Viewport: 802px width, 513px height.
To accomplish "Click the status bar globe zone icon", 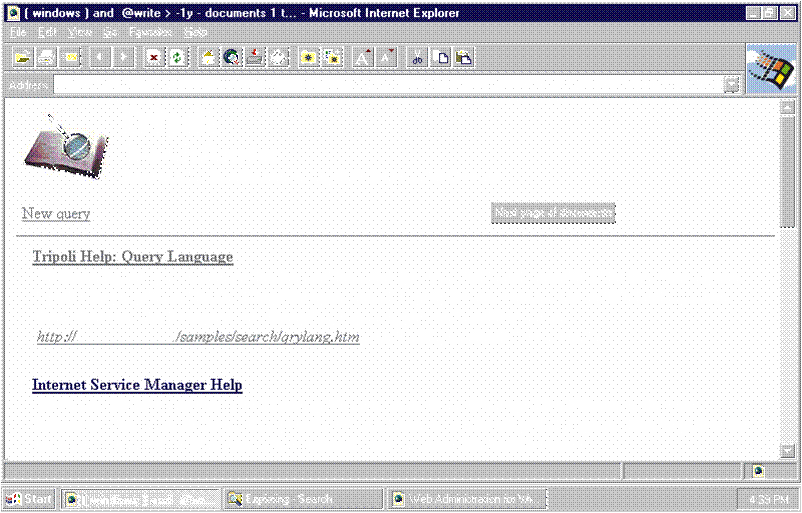I will point(758,471).
